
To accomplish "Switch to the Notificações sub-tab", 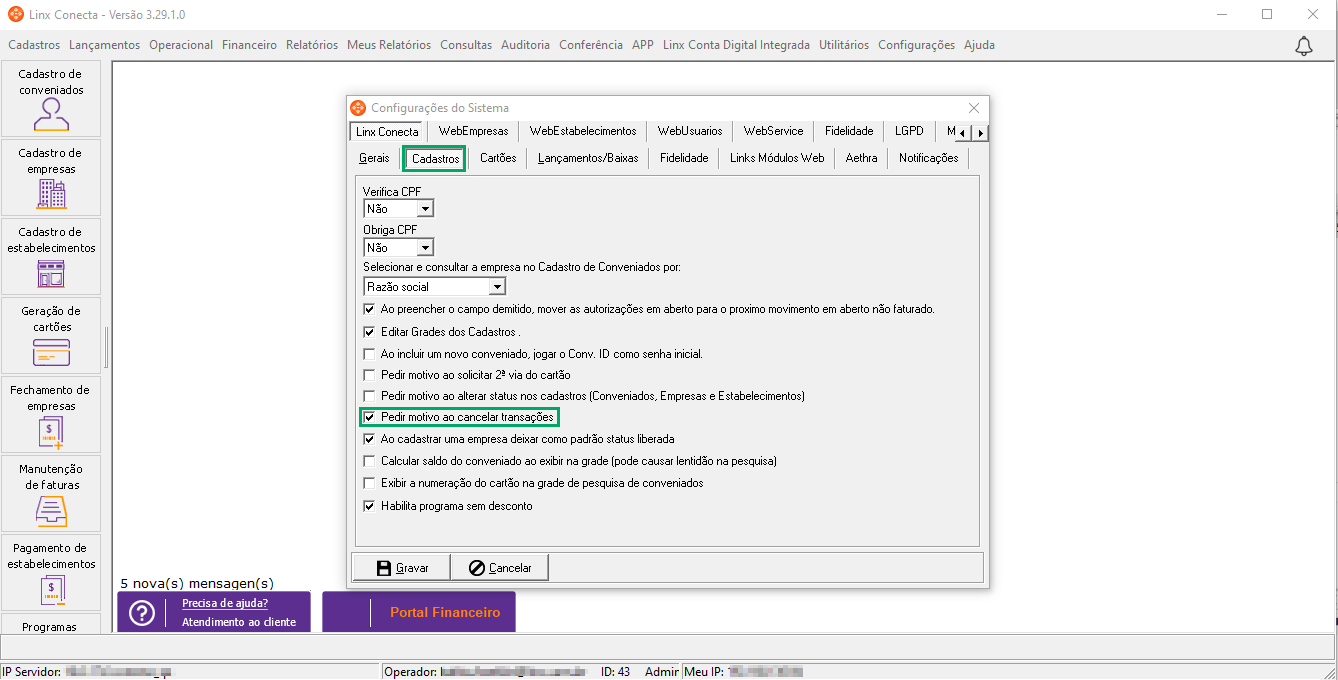I will [x=928, y=159].
